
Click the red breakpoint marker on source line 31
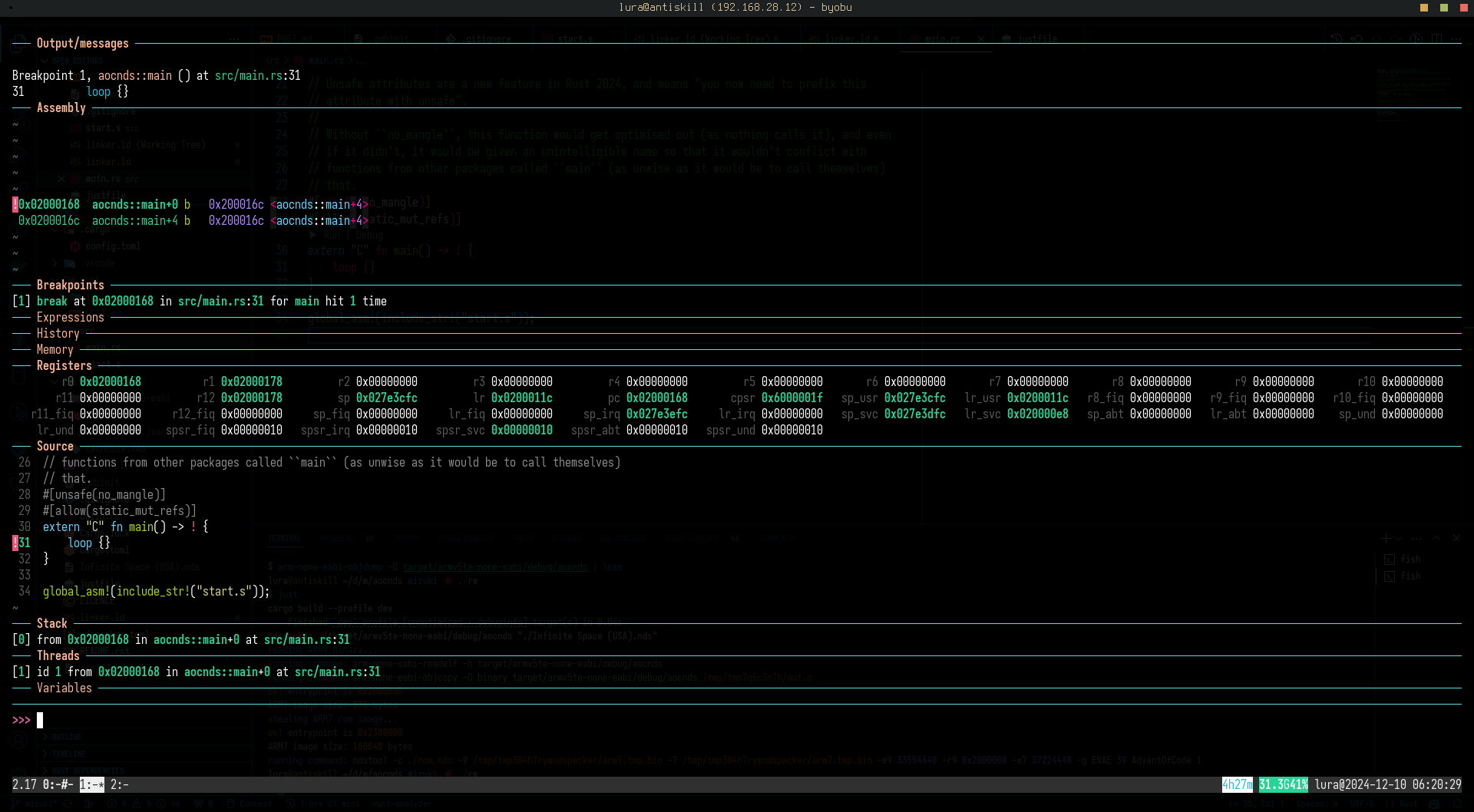pyautogui.click(x=15, y=543)
